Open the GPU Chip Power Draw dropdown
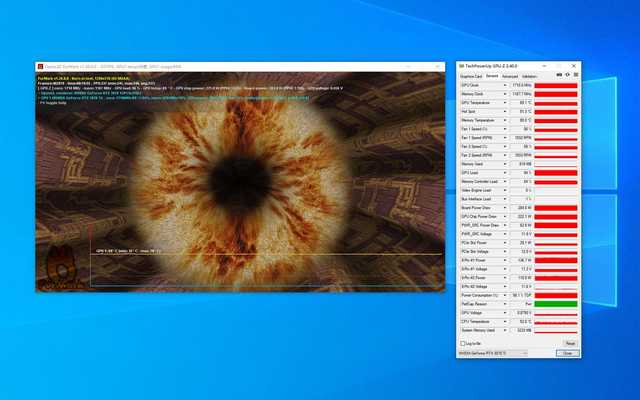Viewport: 640px width, 400px height. [x=505, y=217]
